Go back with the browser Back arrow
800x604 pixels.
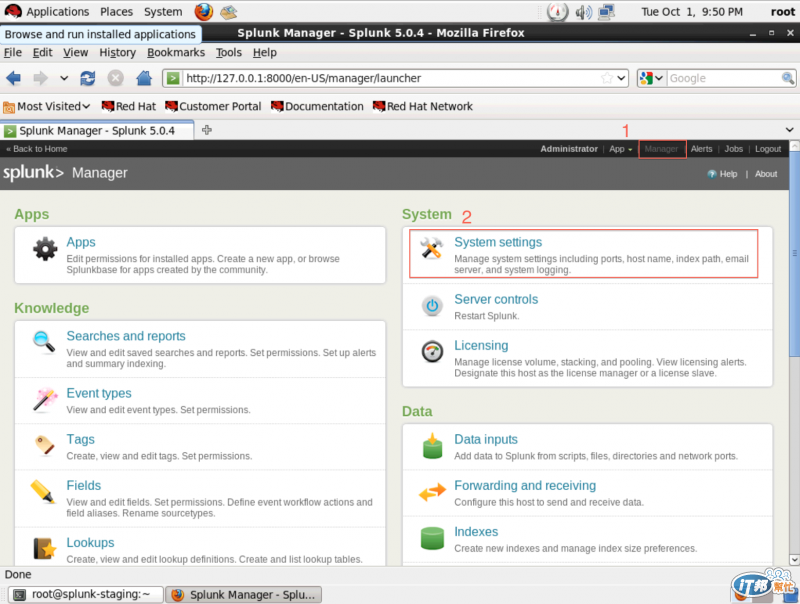(13, 78)
